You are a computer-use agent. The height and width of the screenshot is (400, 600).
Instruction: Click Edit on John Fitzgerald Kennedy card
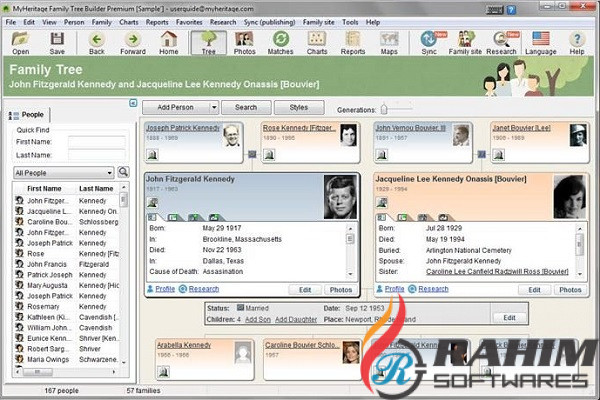tap(305, 290)
